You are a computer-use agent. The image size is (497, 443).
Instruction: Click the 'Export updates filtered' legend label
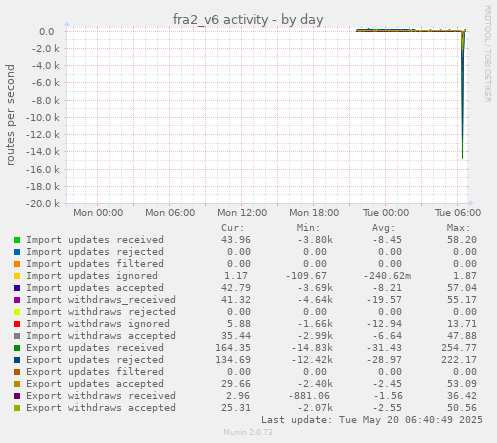click(95, 372)
